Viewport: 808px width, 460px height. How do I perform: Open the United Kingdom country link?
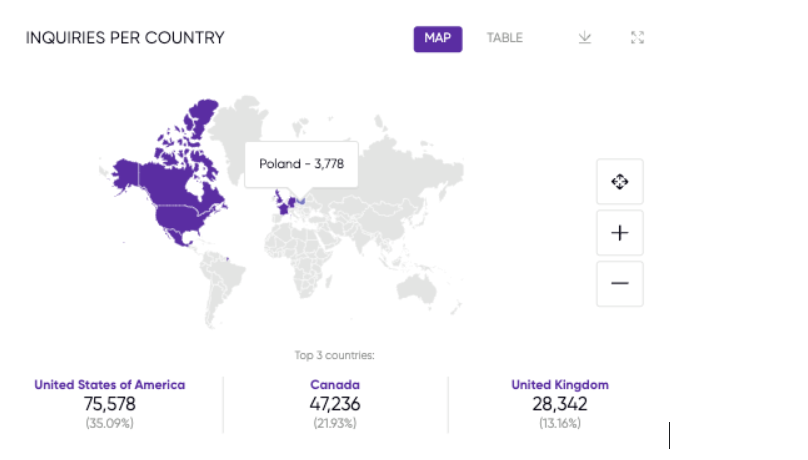(560, 385)
